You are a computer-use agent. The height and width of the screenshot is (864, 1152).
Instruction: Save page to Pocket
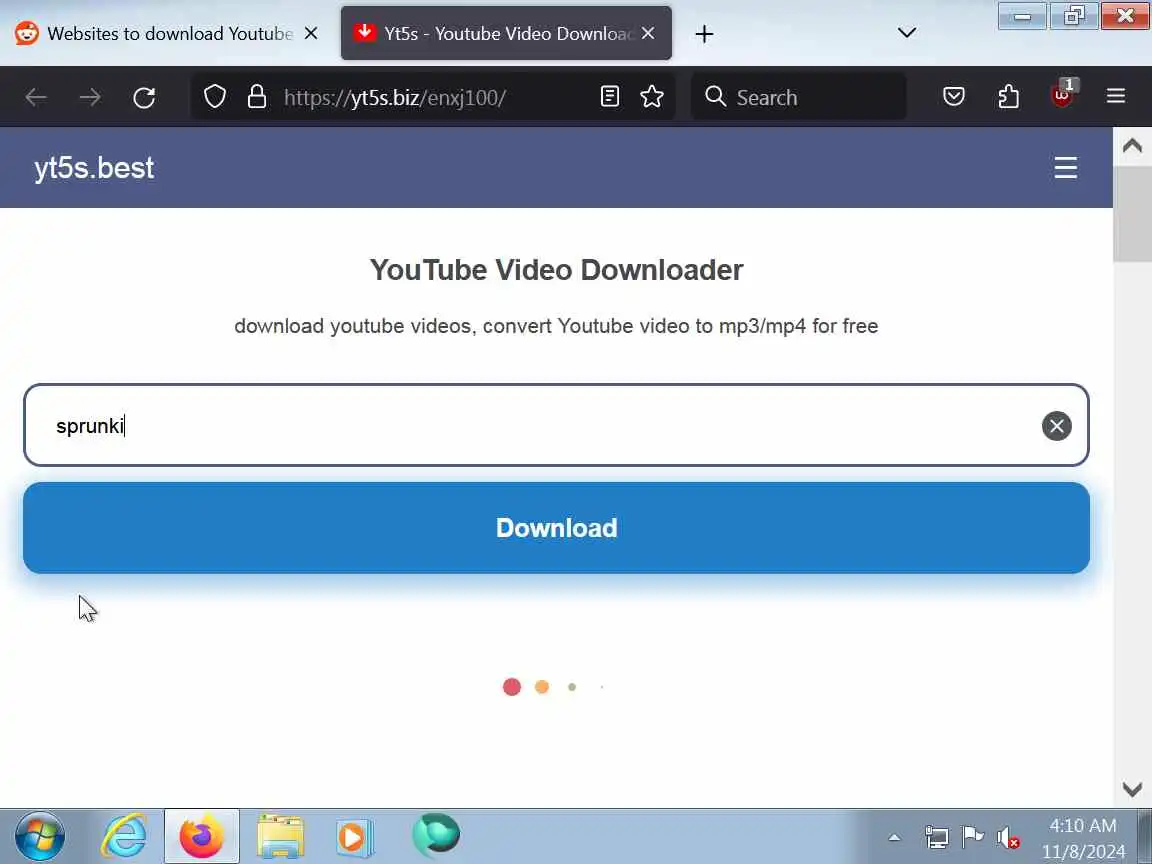click(953, 96)
